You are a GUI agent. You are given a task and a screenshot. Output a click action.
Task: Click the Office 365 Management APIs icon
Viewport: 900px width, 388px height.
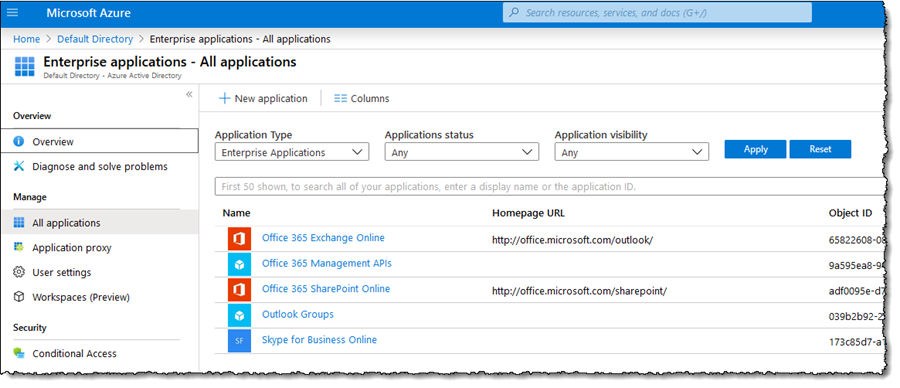coord(239,265)
